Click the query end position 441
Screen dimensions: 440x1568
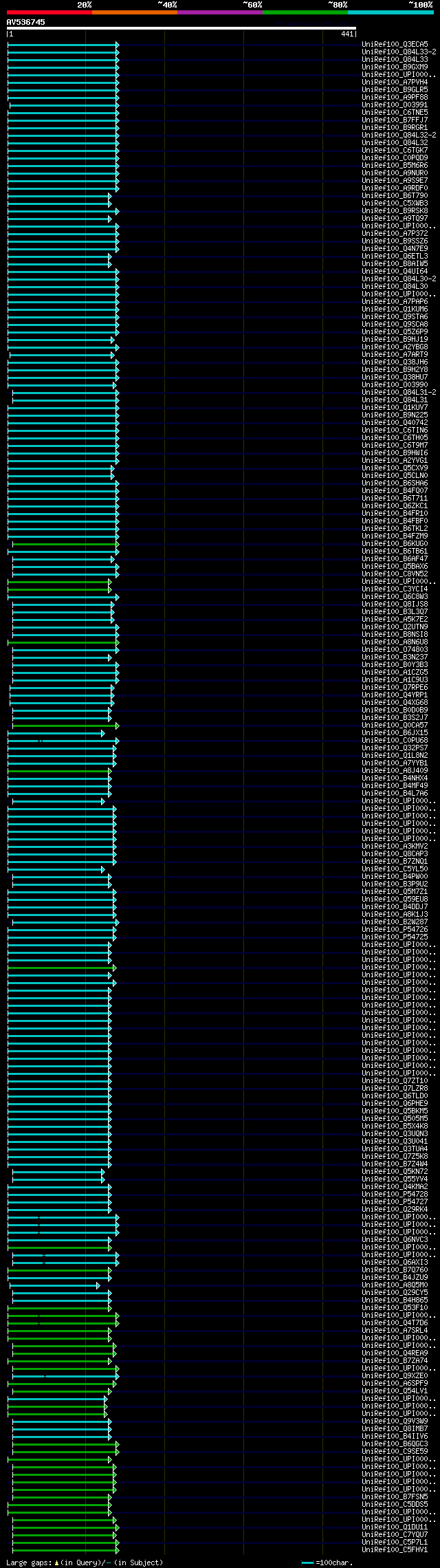pos(346,34)
